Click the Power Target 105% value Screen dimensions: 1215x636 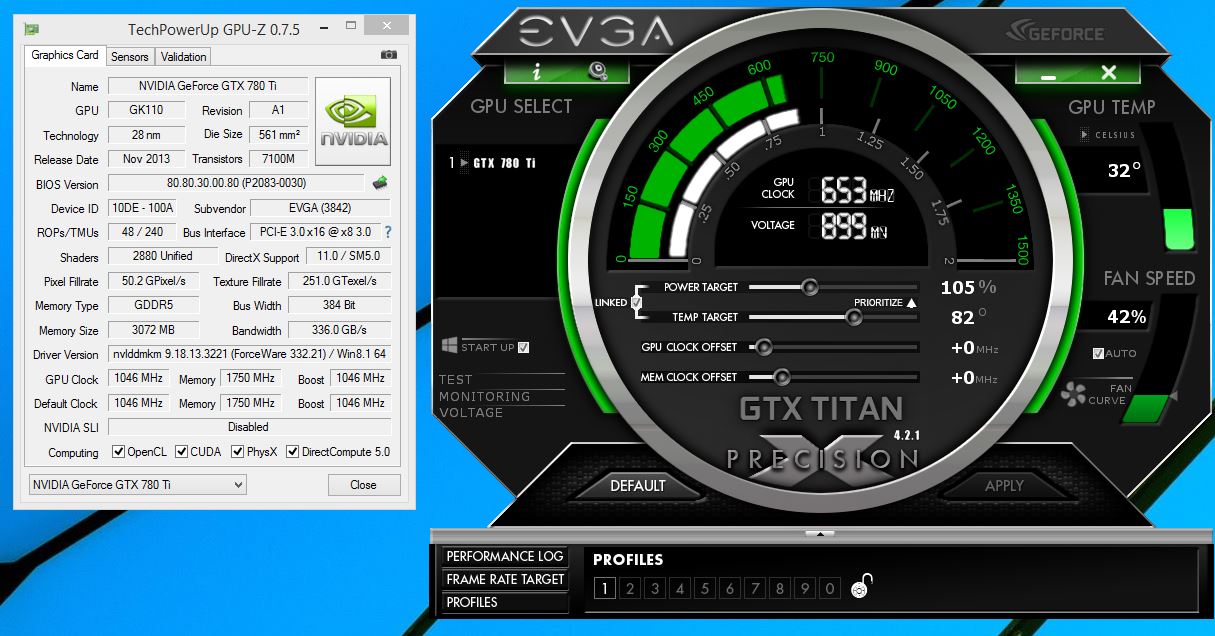coord(968,287)
